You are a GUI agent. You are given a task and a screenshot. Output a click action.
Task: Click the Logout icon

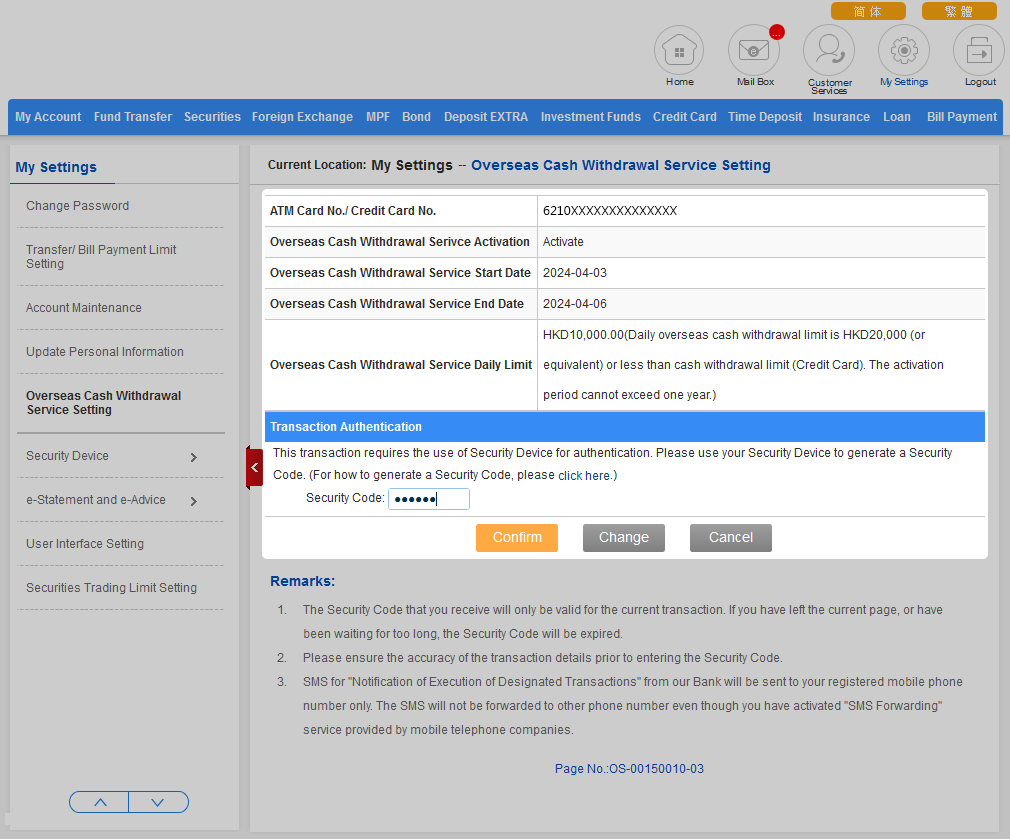(979, 51)
